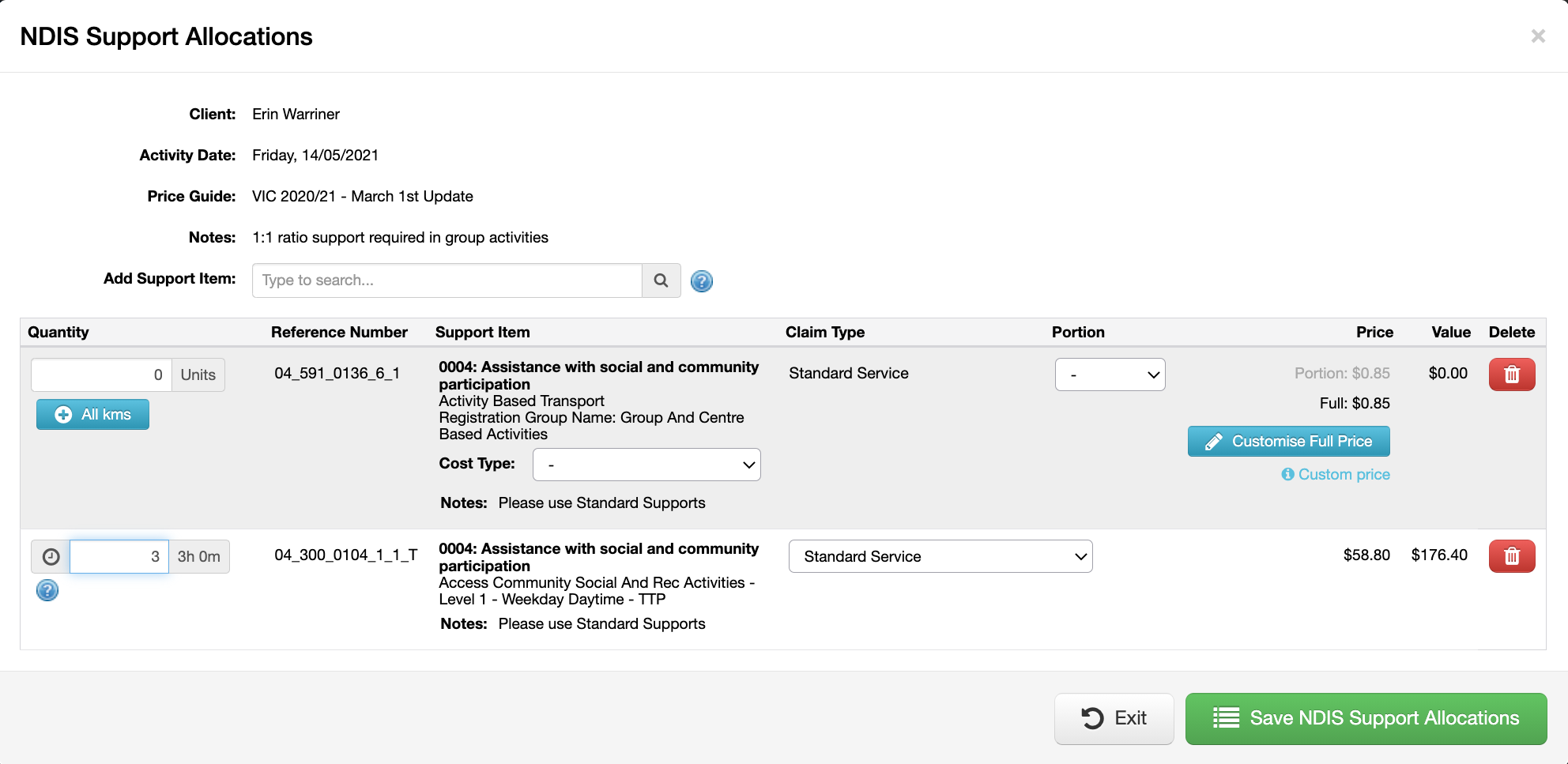Click Customise Full Price
The width and height of the screenshot is (1568, 764).
[1288, 441]
